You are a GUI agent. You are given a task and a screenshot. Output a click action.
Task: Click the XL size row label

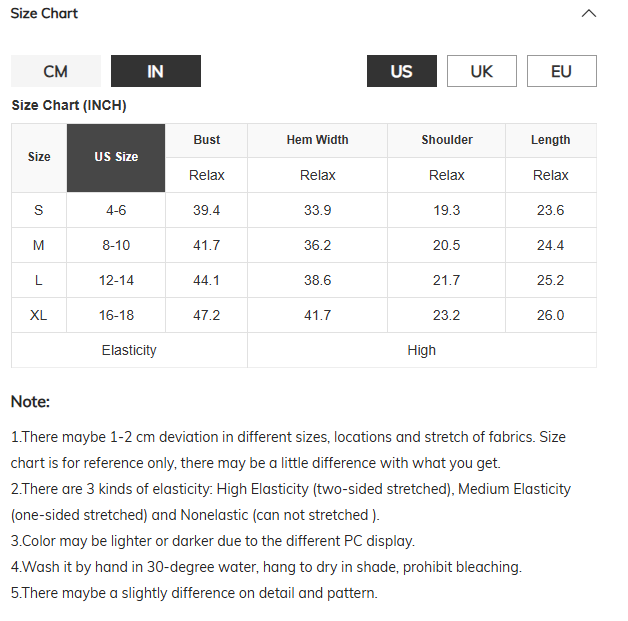coord(39,315)
